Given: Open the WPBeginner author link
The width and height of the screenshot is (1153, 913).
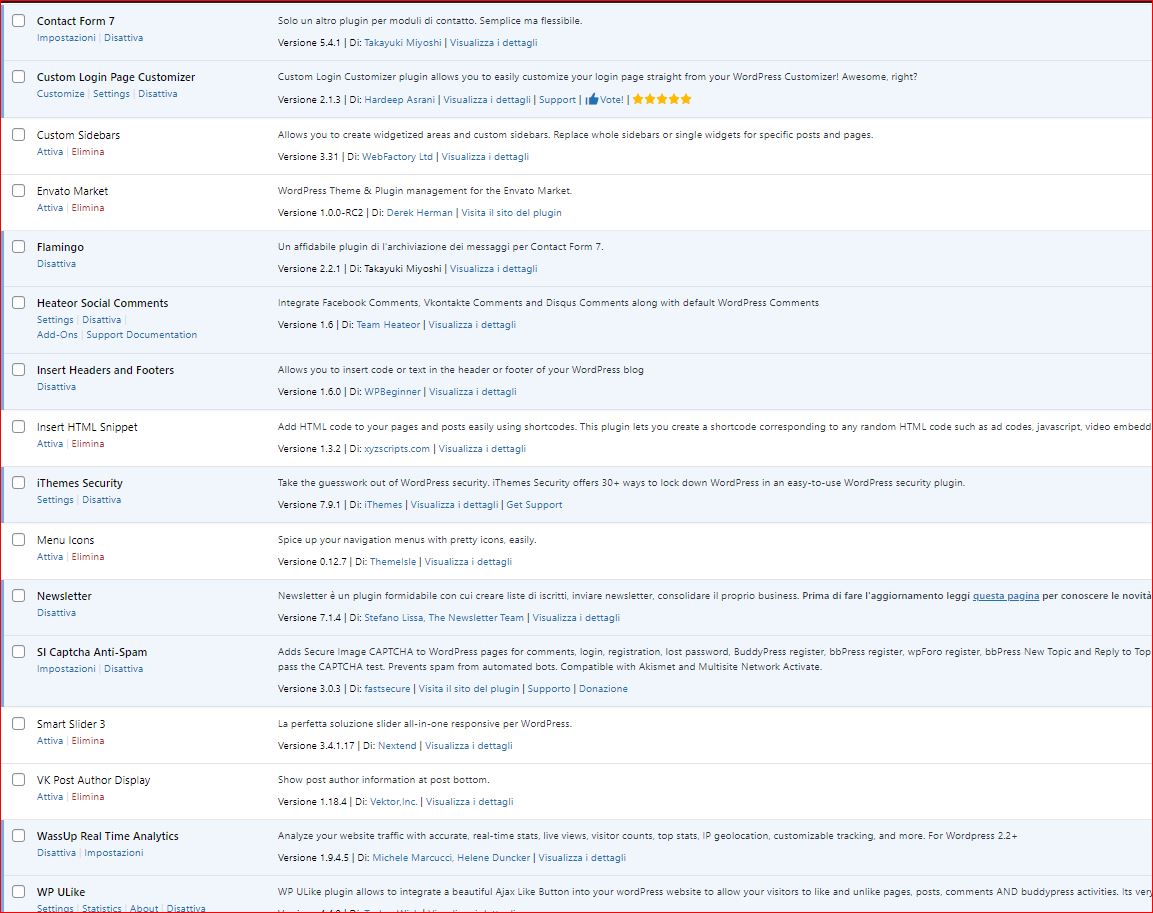Looking at the screenshot, I should 393,392.
